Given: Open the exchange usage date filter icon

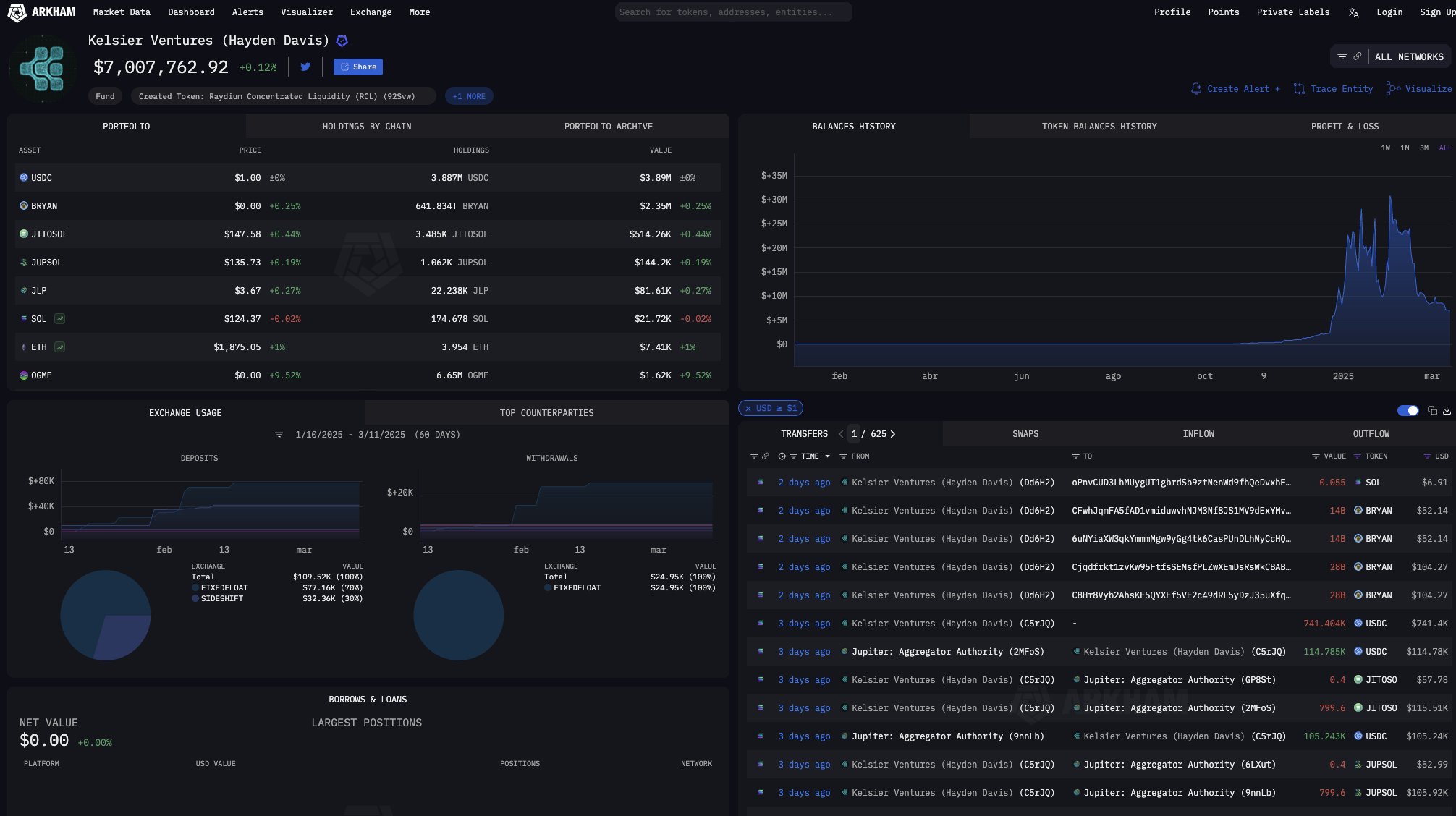Looking at the screenshot, I should (279, 435).
